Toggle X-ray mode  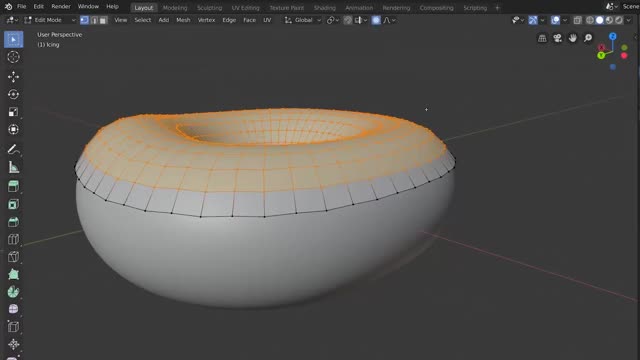click(x=577, y=20)
